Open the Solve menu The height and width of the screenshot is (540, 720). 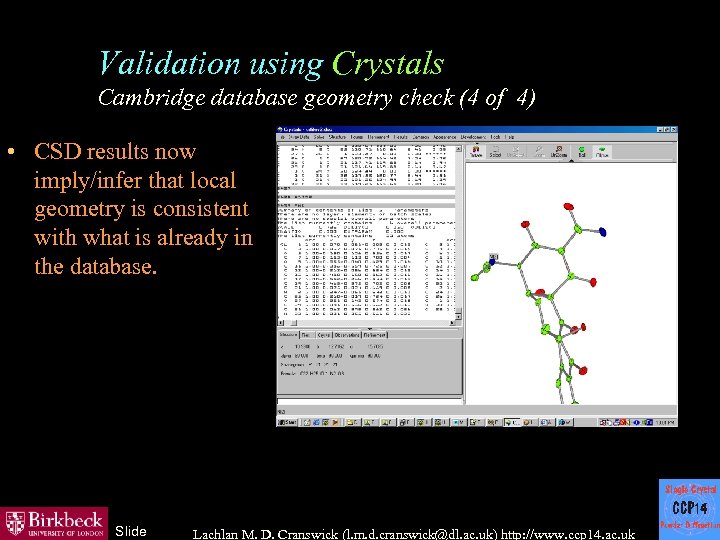point(319,137)
